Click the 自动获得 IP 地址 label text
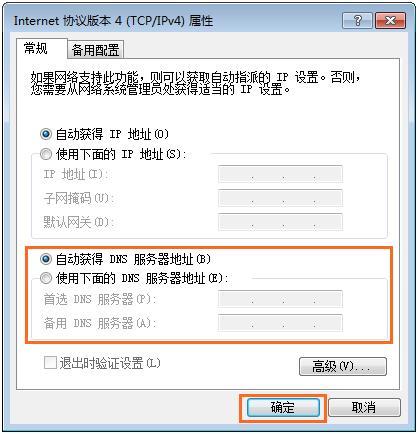 [112, 134]
